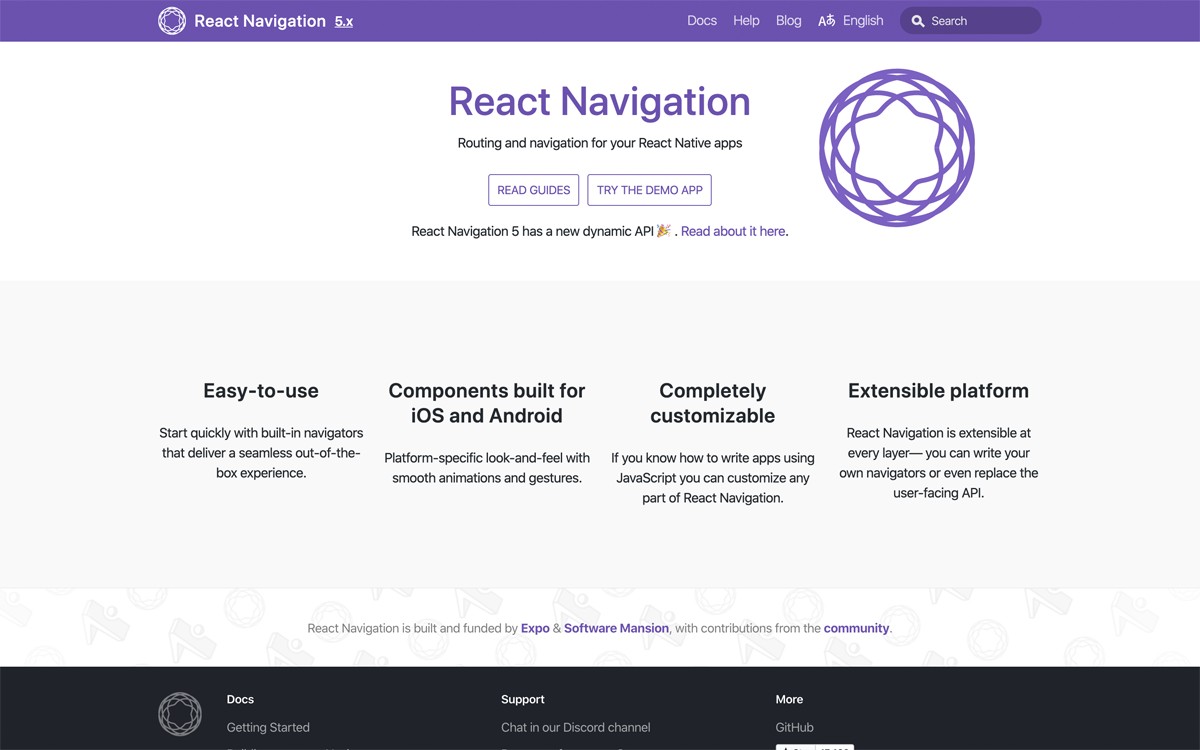Screen dimensions: 1200x750
Task: Visit the GitHub link in footer
Action: tap(795, 727)
